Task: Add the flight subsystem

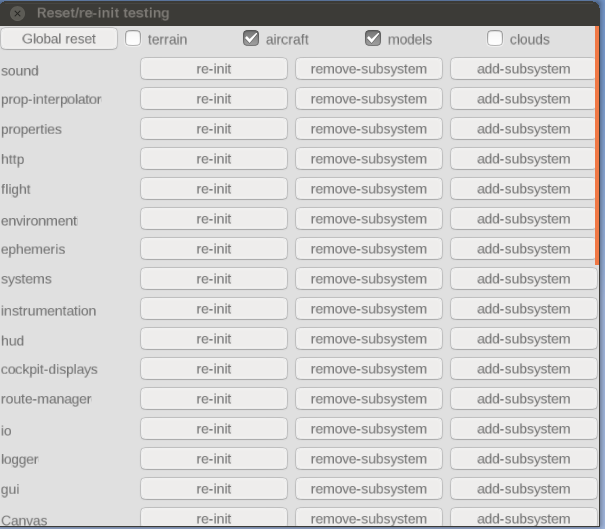Action: pyautogui.click(x=523, y=189)
